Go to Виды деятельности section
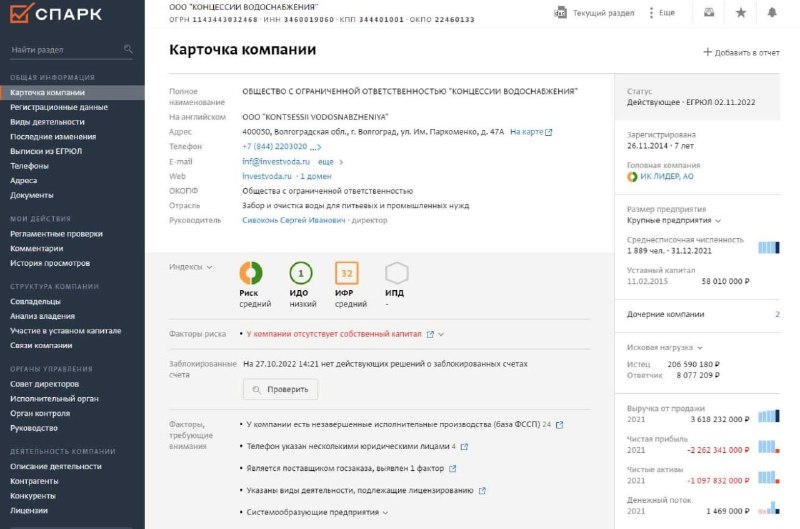800x529 pixels. [47, 122]
